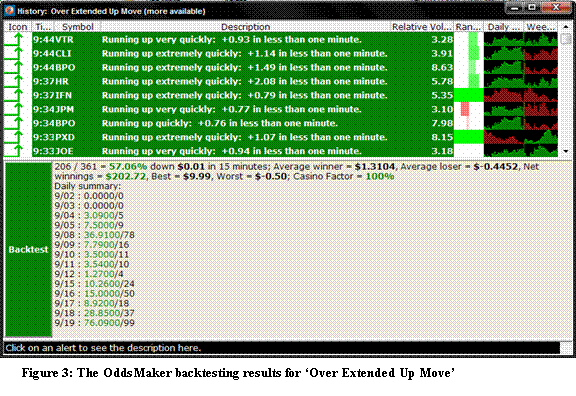Screen dimensions: 576x396
Task: Click the green Backtest panel
Action: click(x=28, y=249)
